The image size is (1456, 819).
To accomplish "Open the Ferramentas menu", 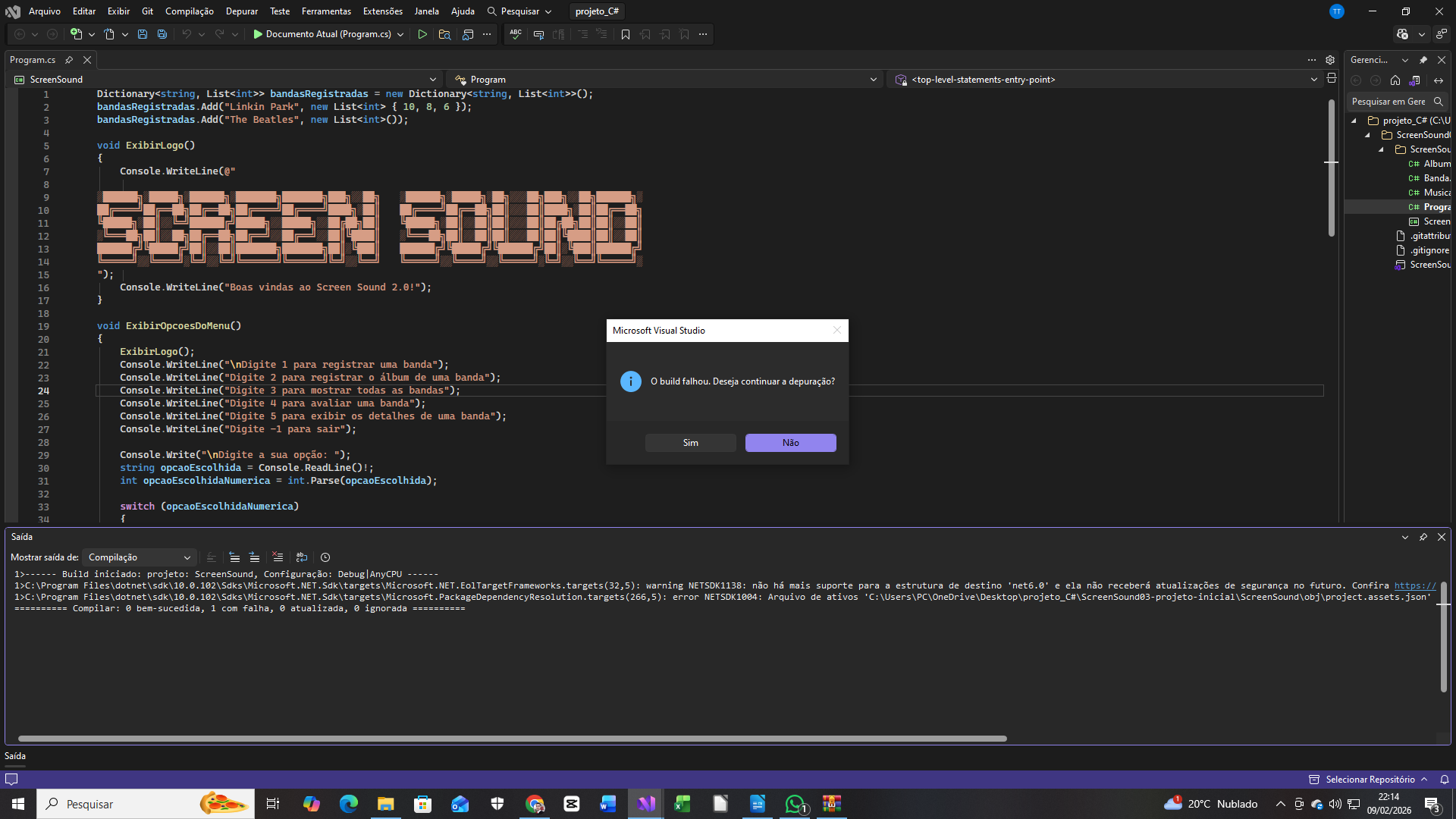I will click(x=326, y=11).
